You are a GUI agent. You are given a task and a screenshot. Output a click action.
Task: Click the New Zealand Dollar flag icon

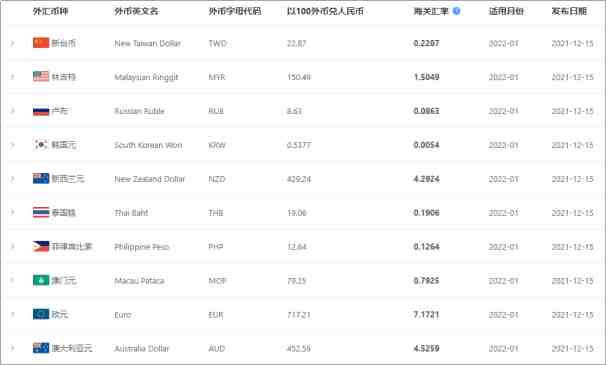41,179
